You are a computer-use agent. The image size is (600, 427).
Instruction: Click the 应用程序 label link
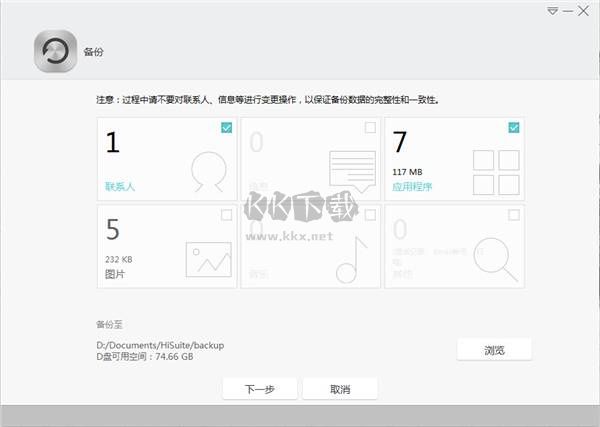pos(411,186)
